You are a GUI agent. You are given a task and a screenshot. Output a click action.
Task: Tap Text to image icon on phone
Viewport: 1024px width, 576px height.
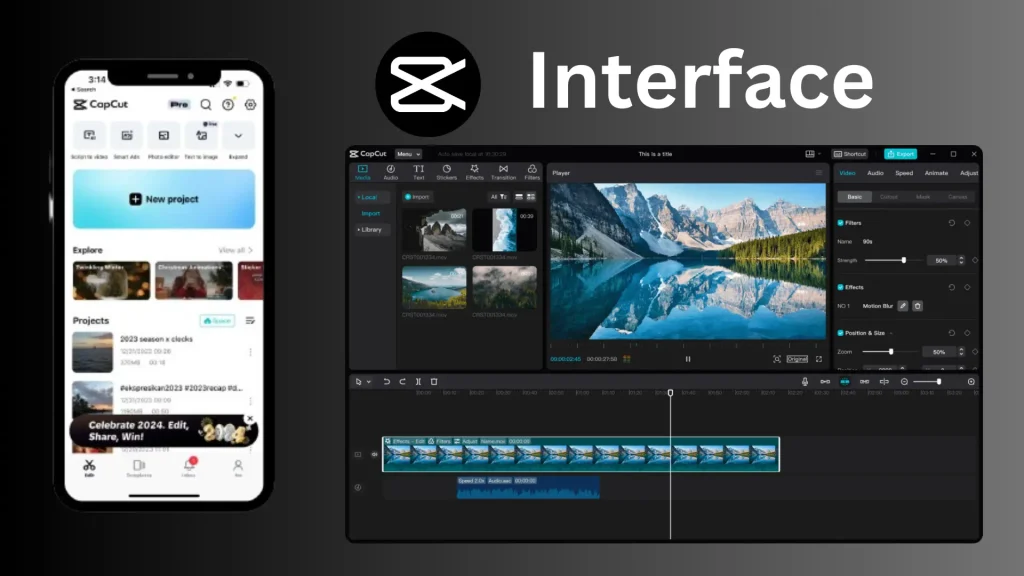[x=201, y=135]
